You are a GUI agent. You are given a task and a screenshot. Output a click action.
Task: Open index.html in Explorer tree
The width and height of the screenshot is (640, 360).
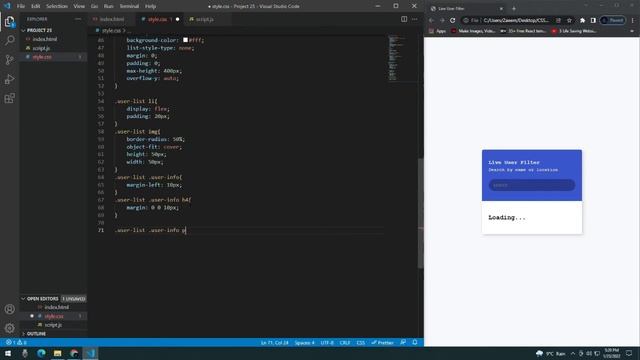pos(45,39)
